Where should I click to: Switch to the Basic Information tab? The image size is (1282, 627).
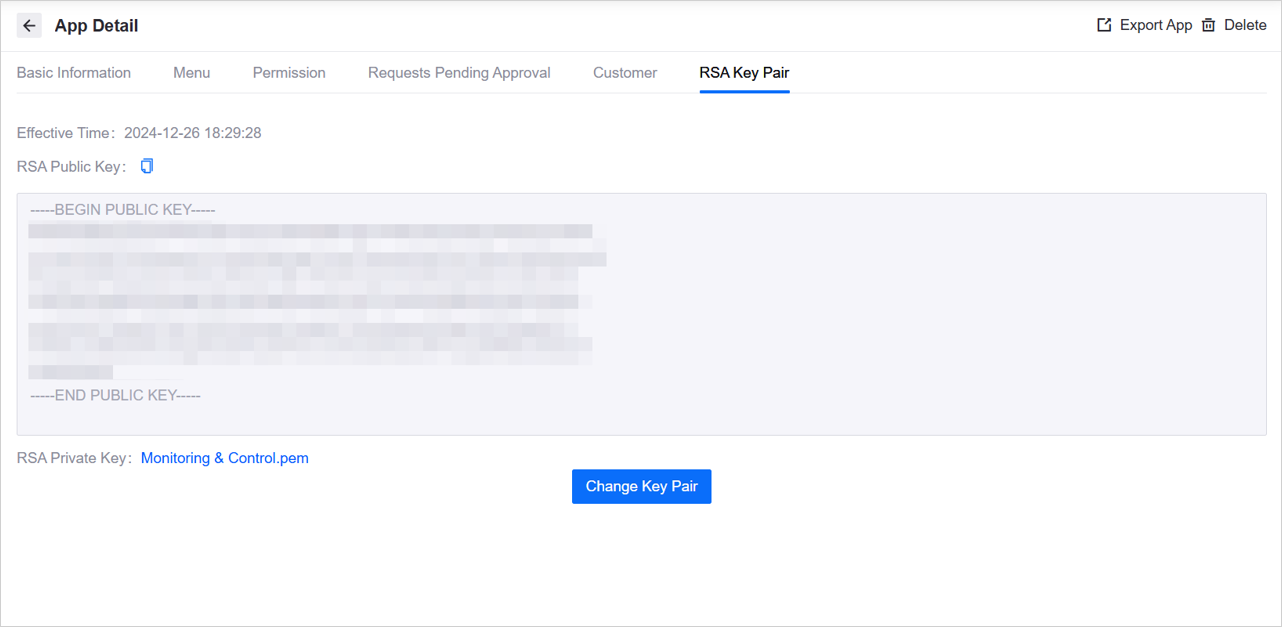tap(73, 72)
